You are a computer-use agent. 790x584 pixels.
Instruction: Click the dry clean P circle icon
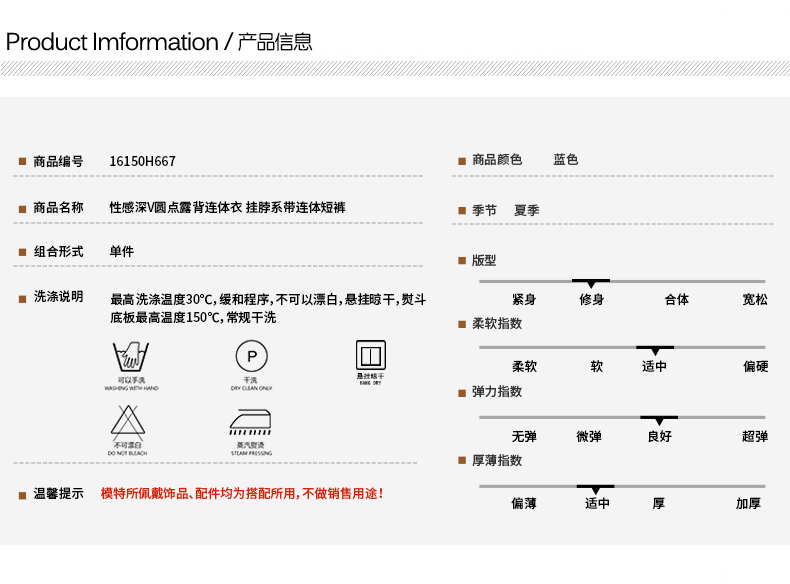pos(252,356)
